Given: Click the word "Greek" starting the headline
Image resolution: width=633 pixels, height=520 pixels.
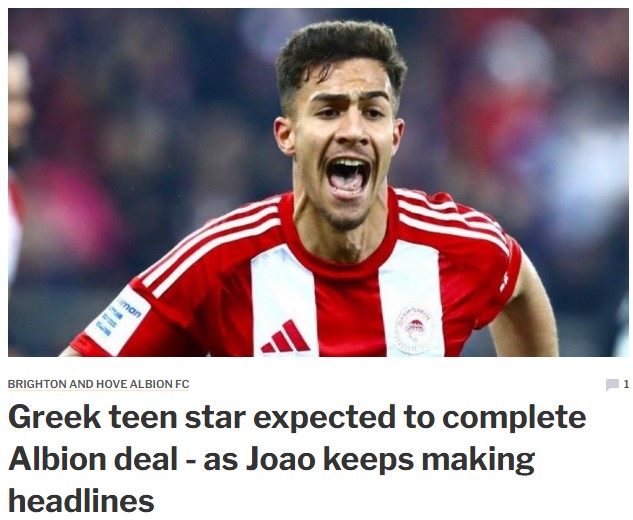Looking at the screenshot, I should point(54,417).
